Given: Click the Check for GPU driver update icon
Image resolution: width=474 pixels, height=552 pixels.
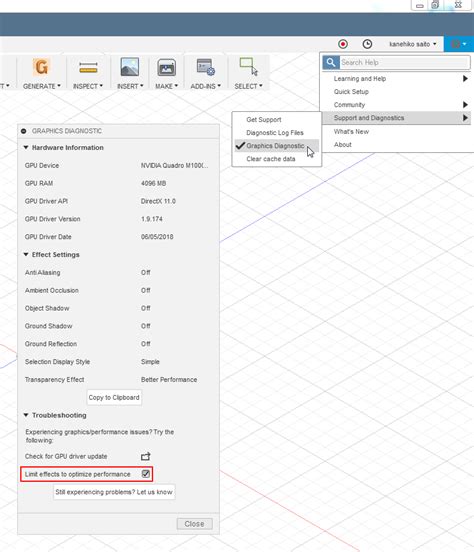Looking at the screenshot, I should 145,456.
